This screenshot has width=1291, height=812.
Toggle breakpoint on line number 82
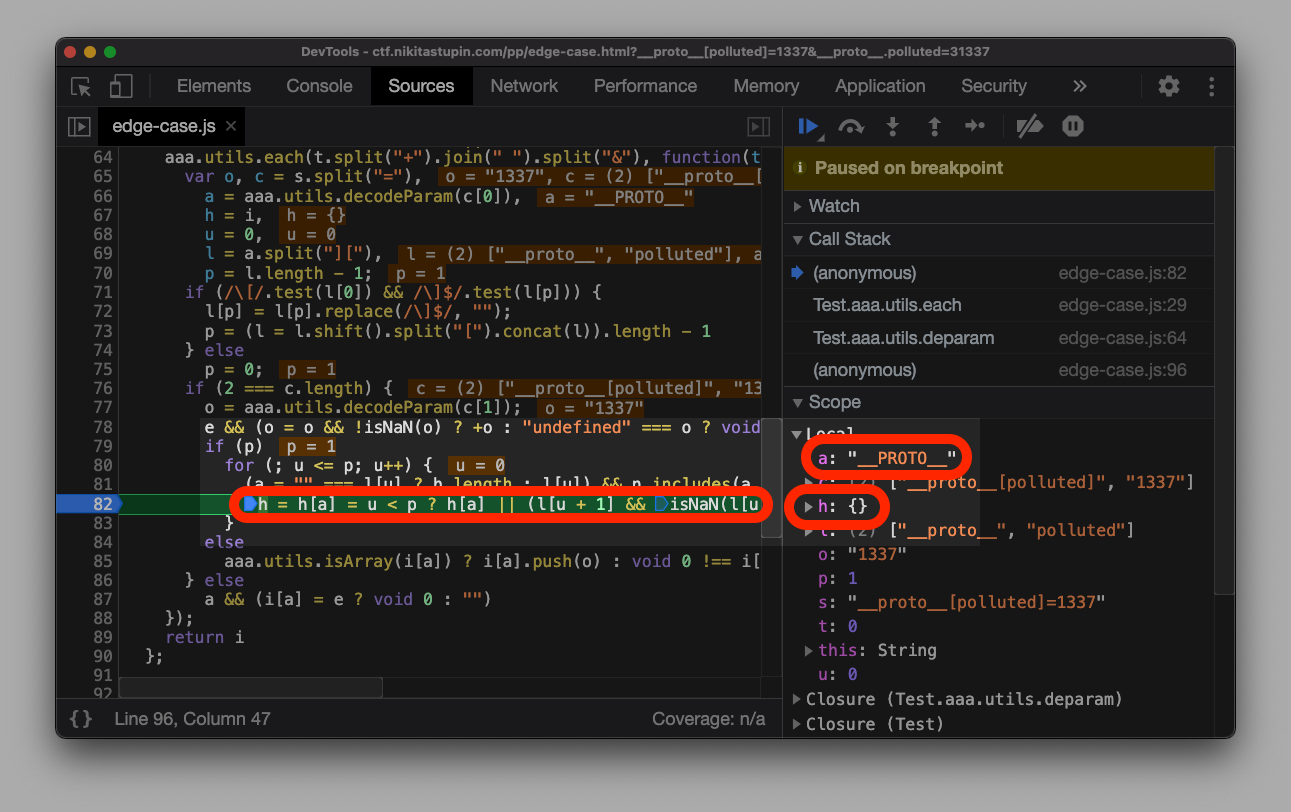tap(102, 503)
